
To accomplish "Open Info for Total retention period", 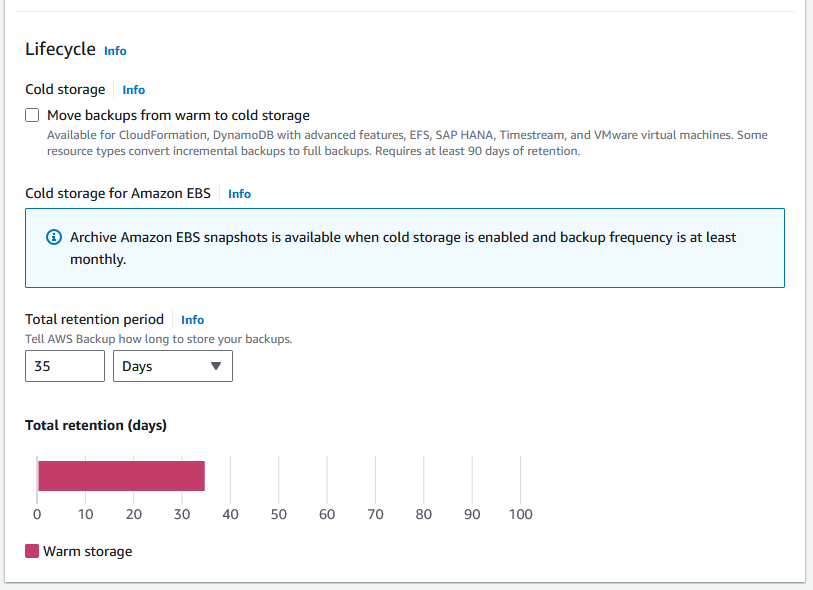I will click(192, 319).
